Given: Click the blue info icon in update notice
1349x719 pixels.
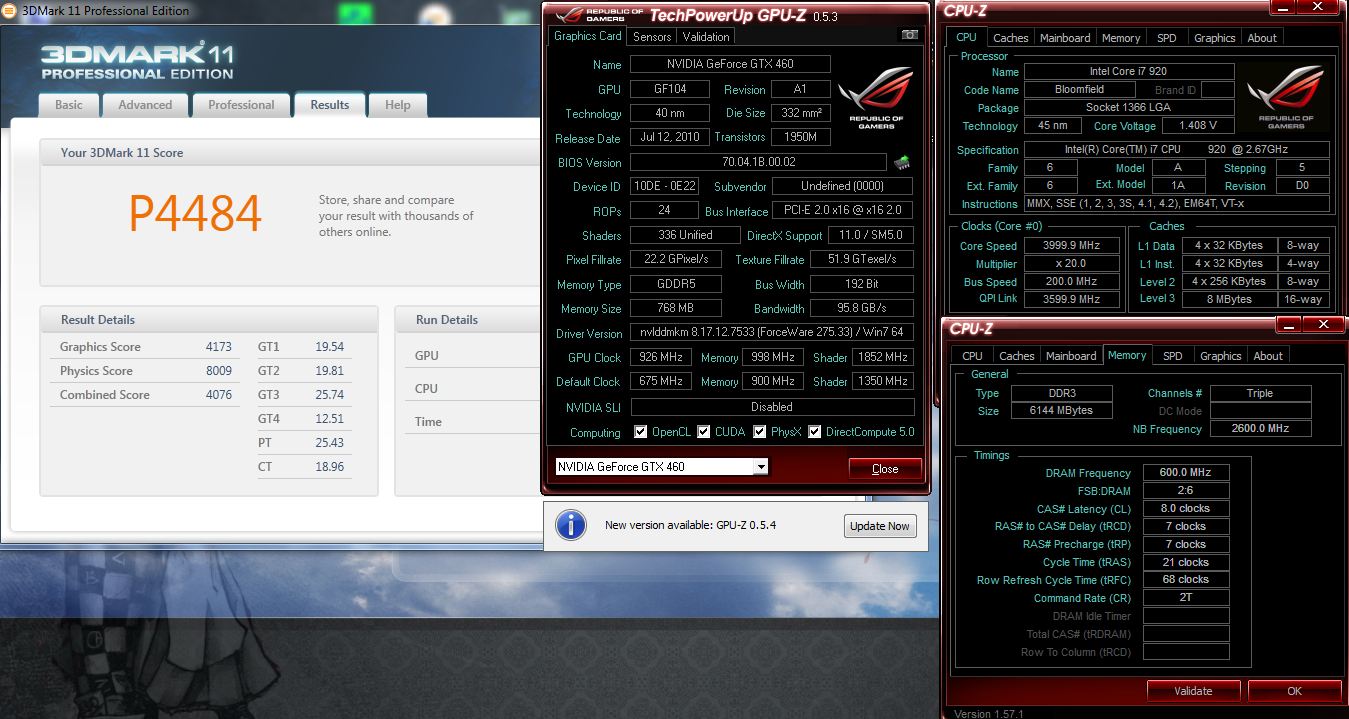Looking at the screenshot, I should coord(570,525).
